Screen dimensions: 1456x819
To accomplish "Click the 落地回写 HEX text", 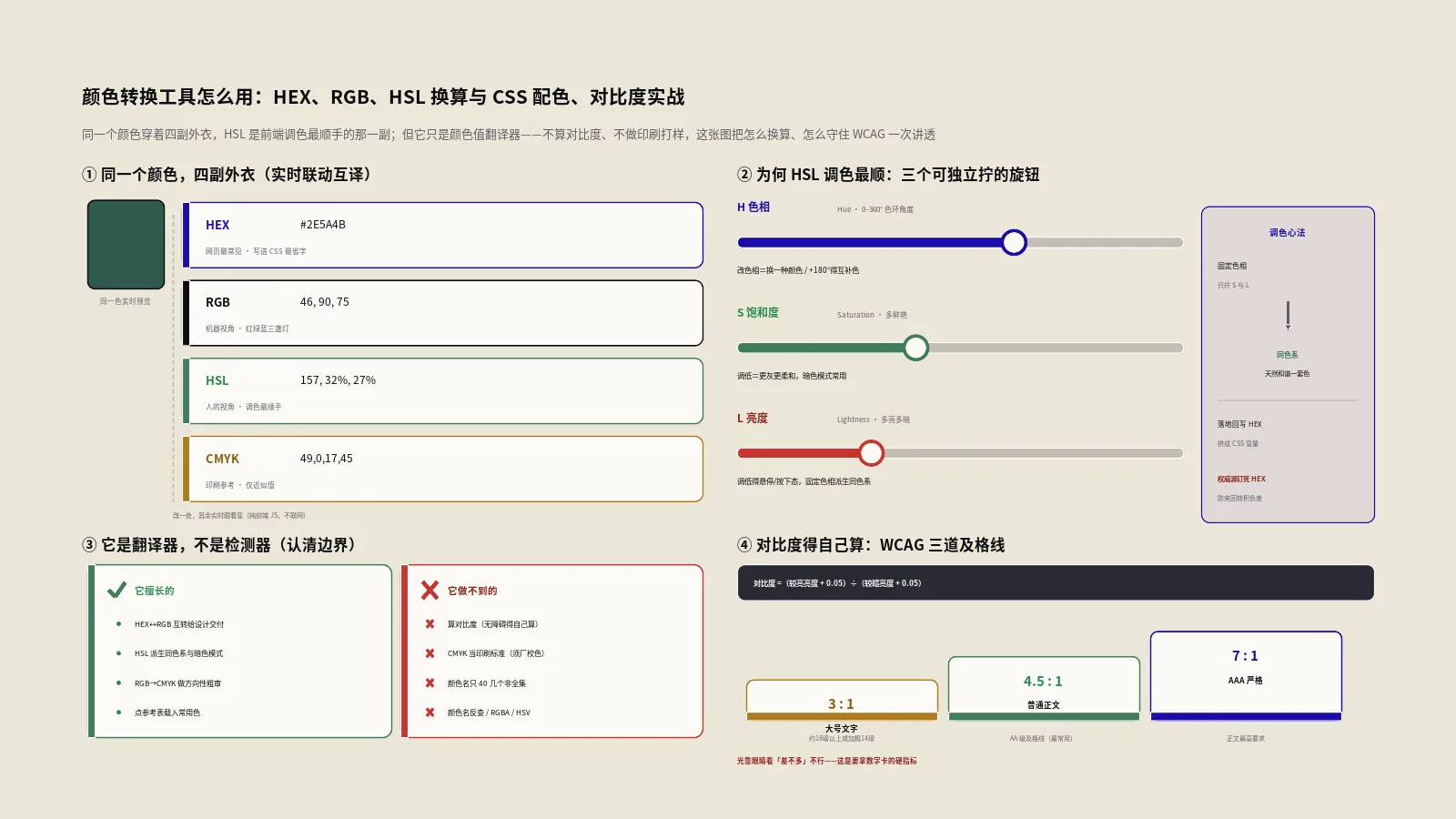I will (1239, 424).
